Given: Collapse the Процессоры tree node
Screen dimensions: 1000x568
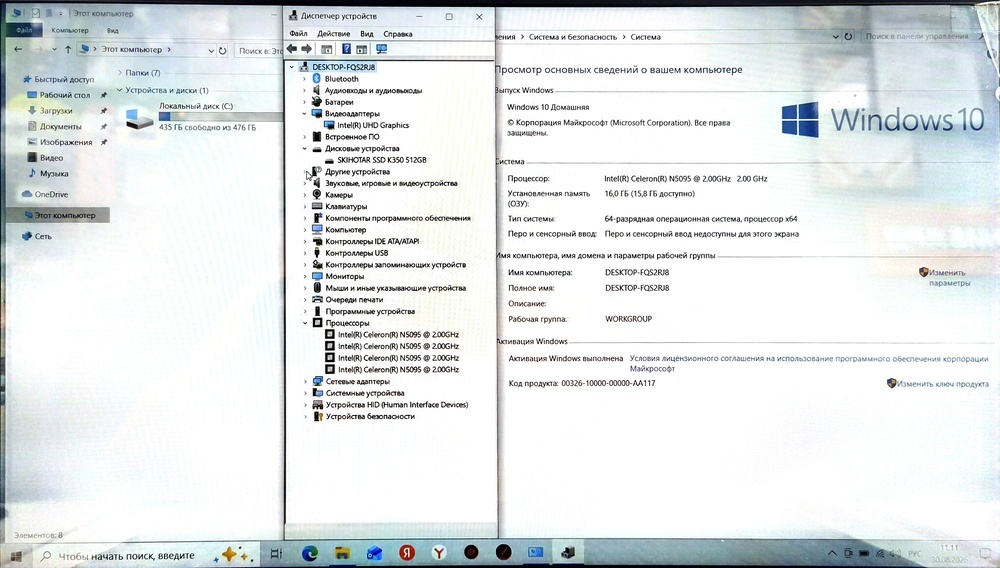Looking at the screenshot, I should pos(305,323).
